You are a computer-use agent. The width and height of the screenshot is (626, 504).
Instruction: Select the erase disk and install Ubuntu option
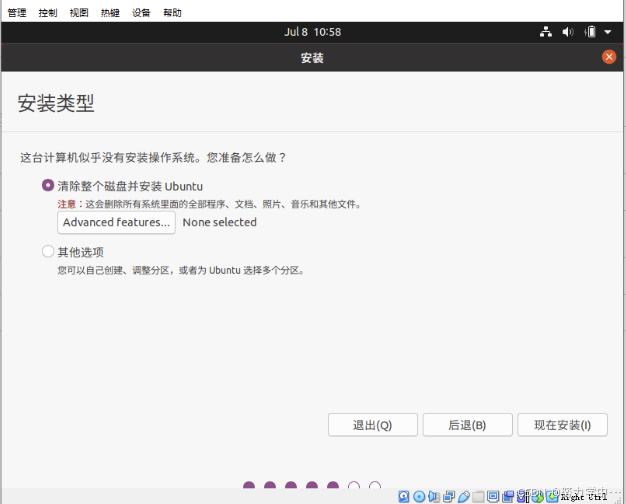[x=48, y=185]
